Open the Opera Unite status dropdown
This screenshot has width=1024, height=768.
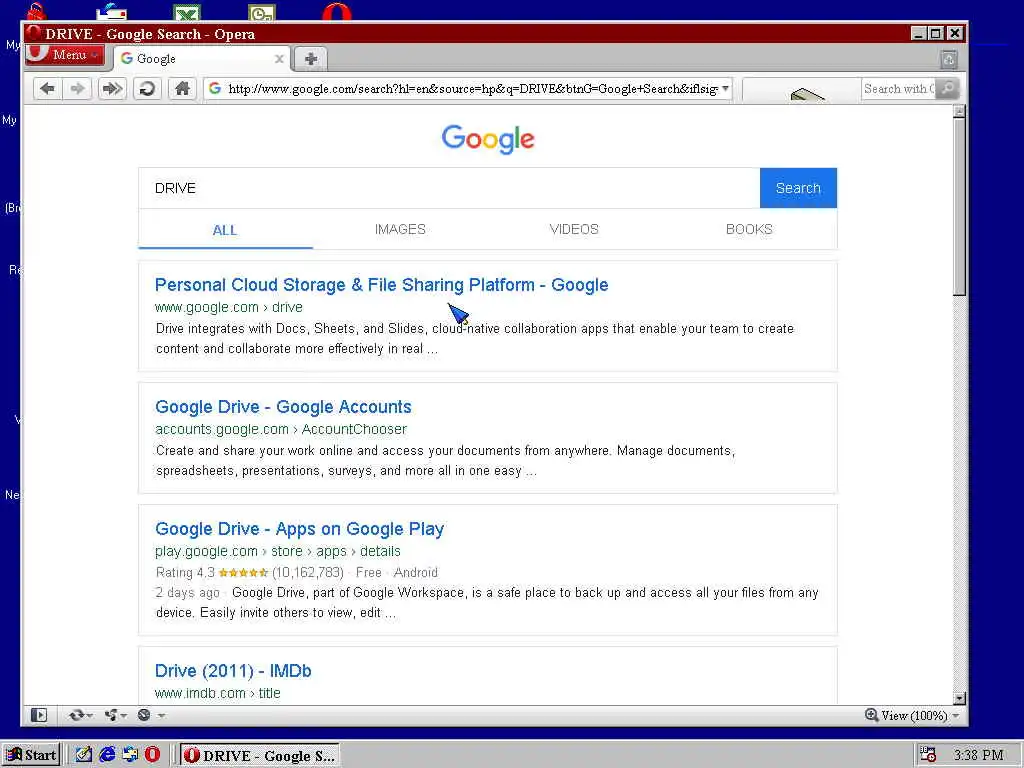tap(116, 715)
